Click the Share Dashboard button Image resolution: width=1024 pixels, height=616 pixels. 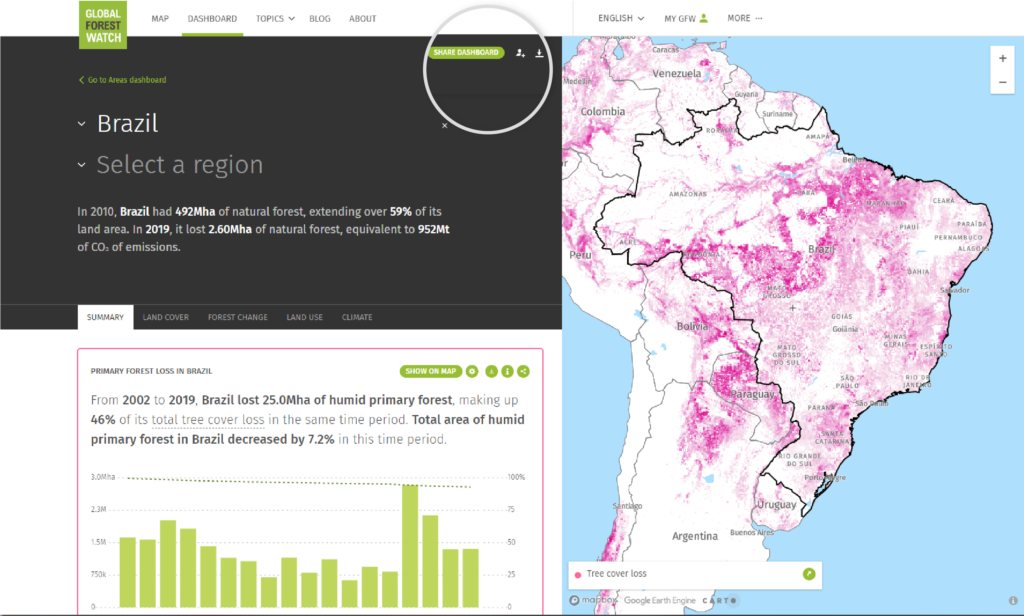click(466, 52)
